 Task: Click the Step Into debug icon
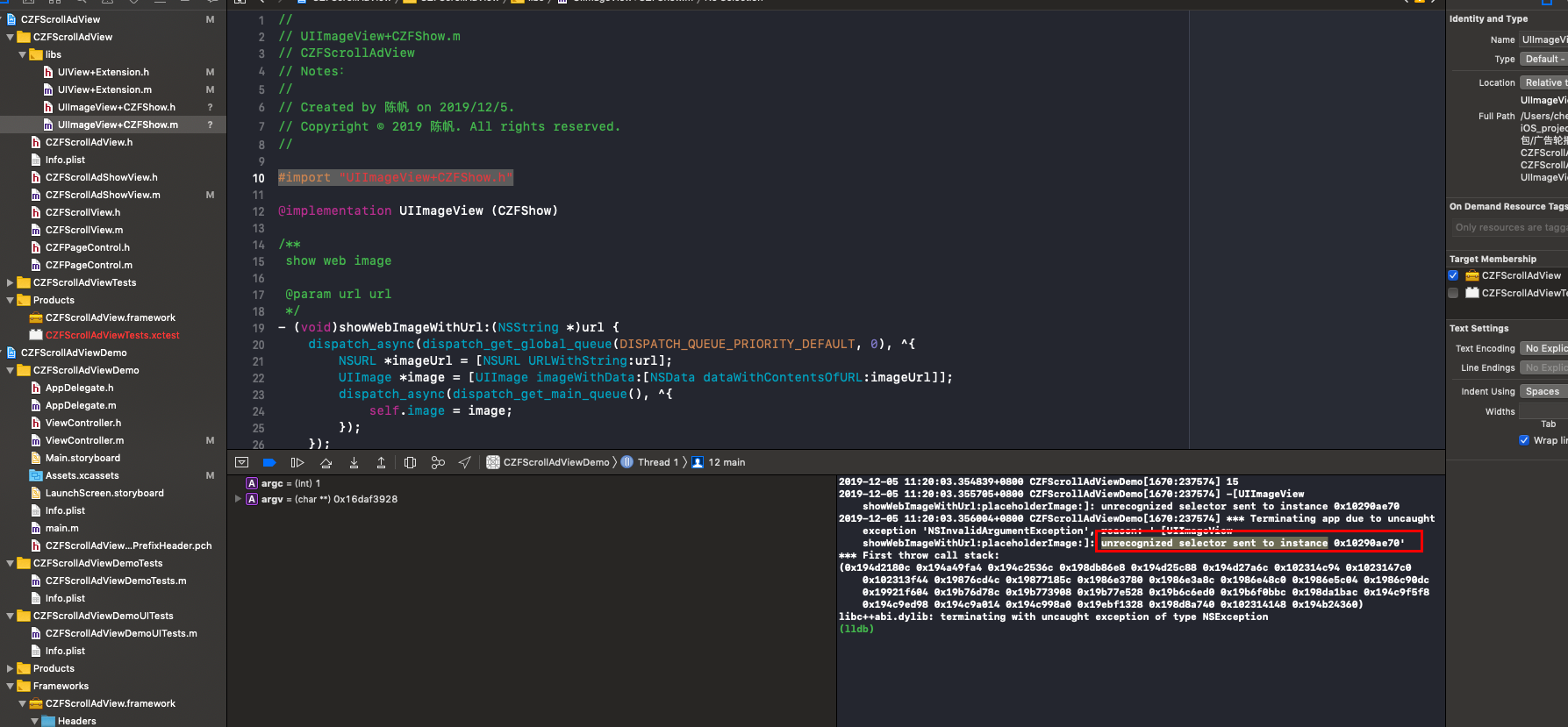coord(354,462)
